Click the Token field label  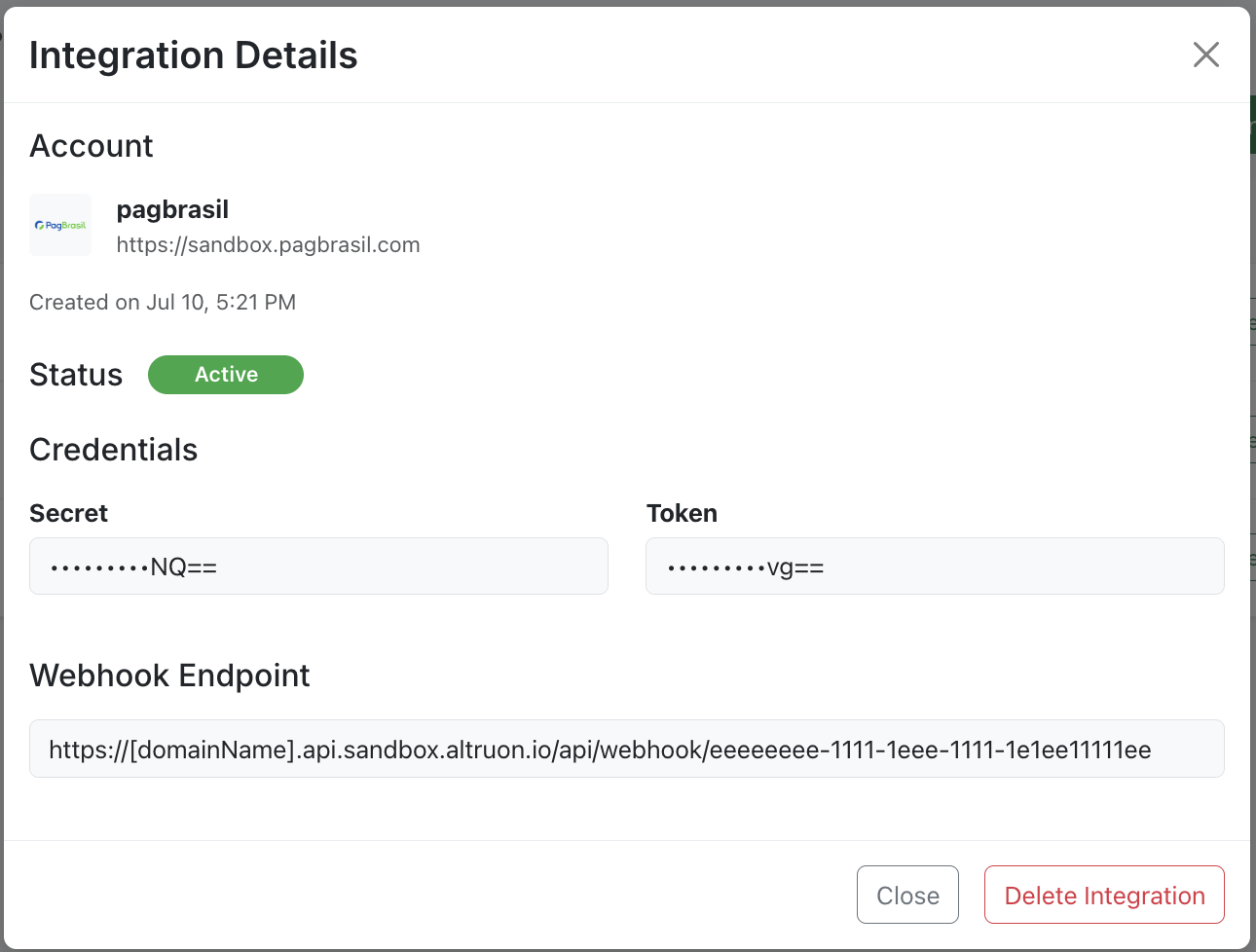tap(682, 513)
